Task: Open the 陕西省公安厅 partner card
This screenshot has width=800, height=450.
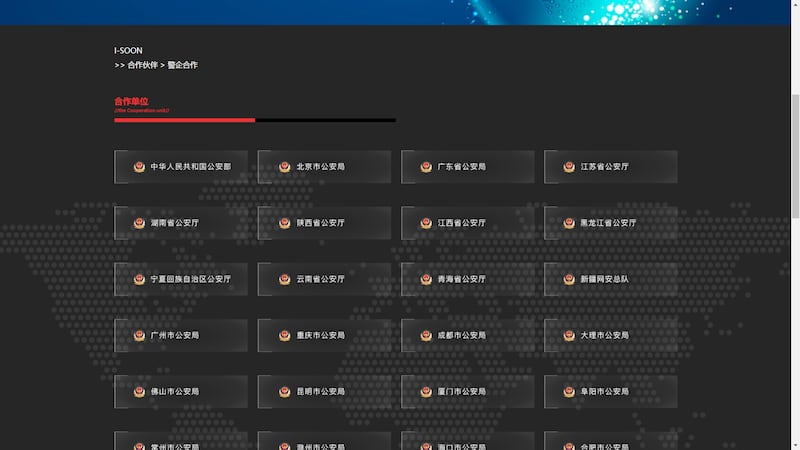Action: point(324,223)
